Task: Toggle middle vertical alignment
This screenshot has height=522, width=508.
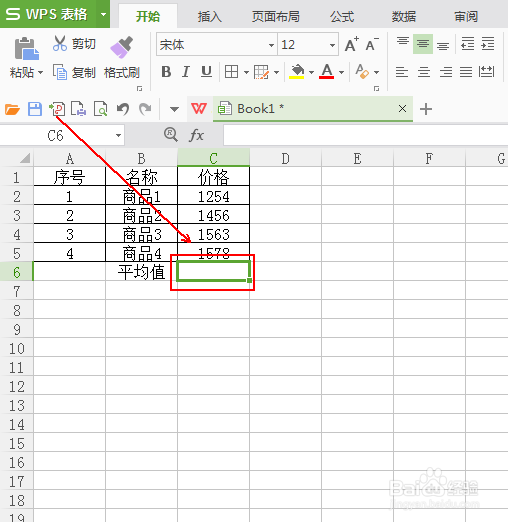Action: [x=423, y=44]
